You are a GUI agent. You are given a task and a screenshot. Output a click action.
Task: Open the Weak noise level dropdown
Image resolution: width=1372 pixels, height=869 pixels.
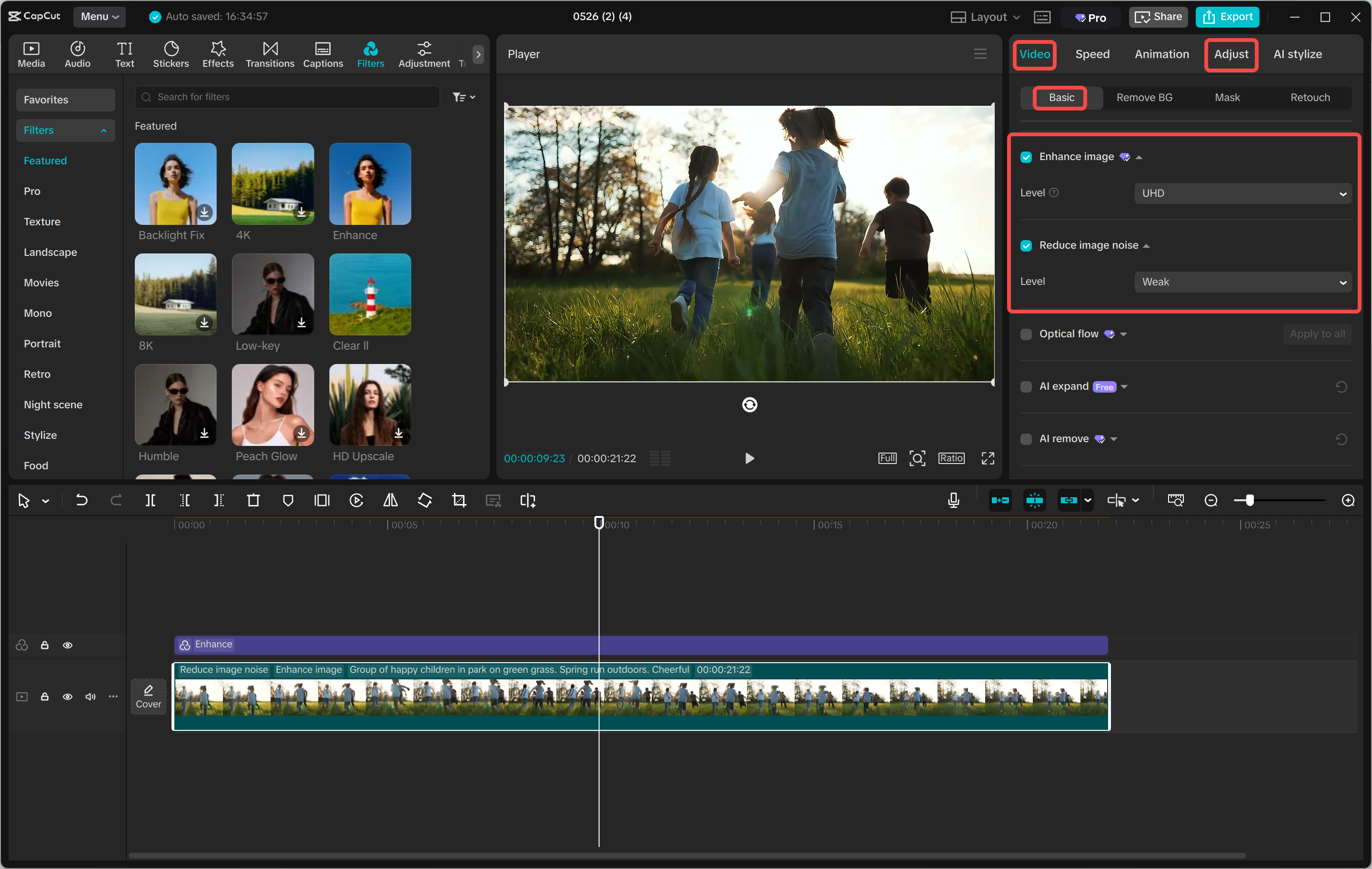click(x=1243, y=282)
